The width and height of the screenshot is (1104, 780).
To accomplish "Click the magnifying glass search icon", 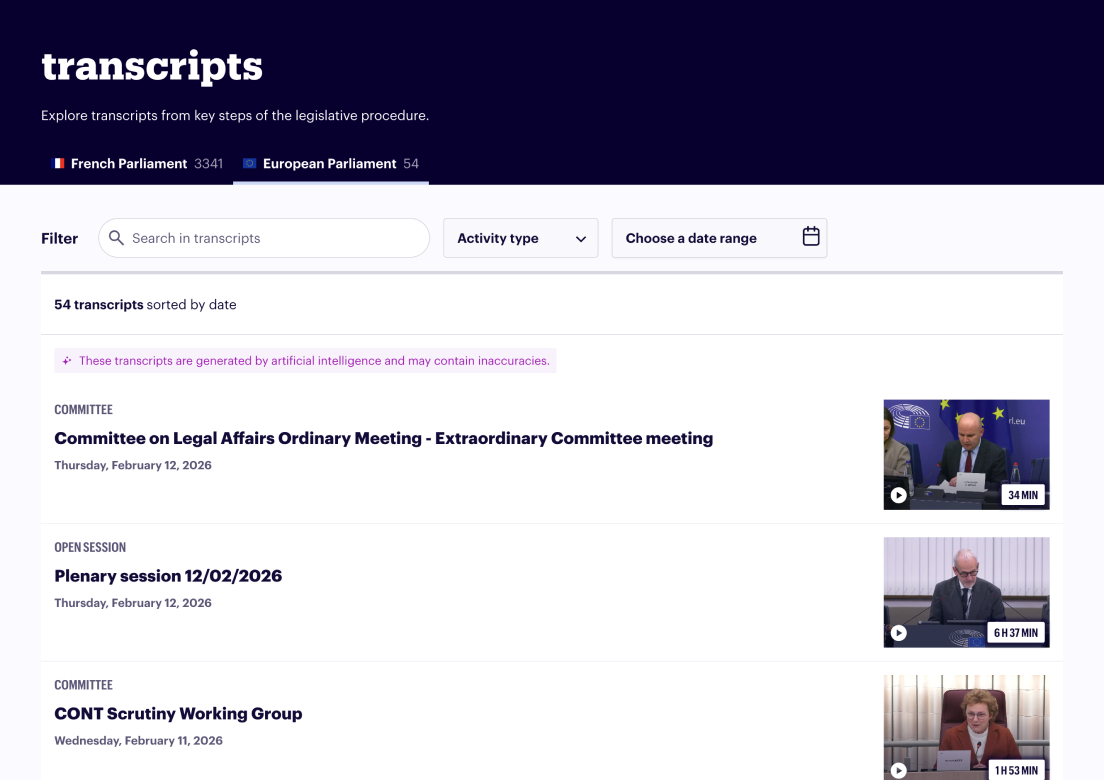I will [x=116, y=238].
